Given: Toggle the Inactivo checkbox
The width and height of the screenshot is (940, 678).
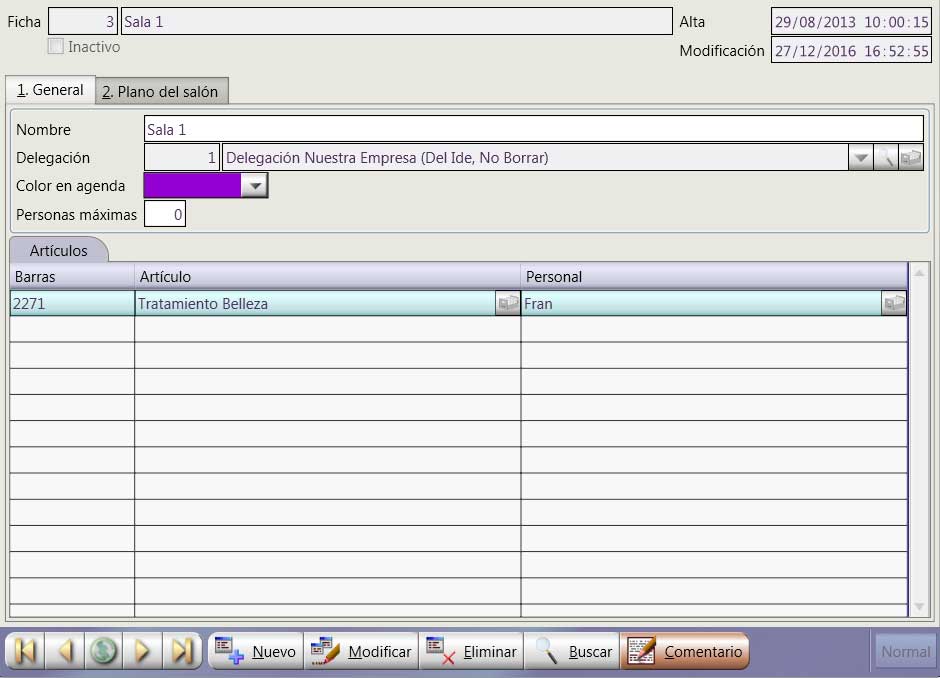Looking at the screenshot, I should [x=56, y=46].
